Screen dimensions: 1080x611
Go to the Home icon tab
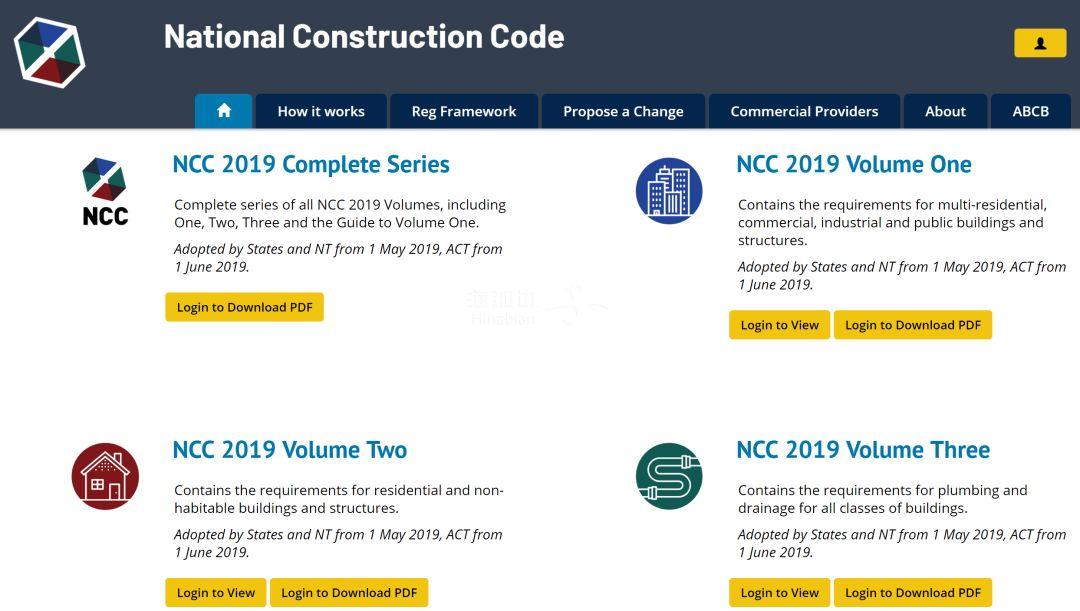click(x=224, y=111)
